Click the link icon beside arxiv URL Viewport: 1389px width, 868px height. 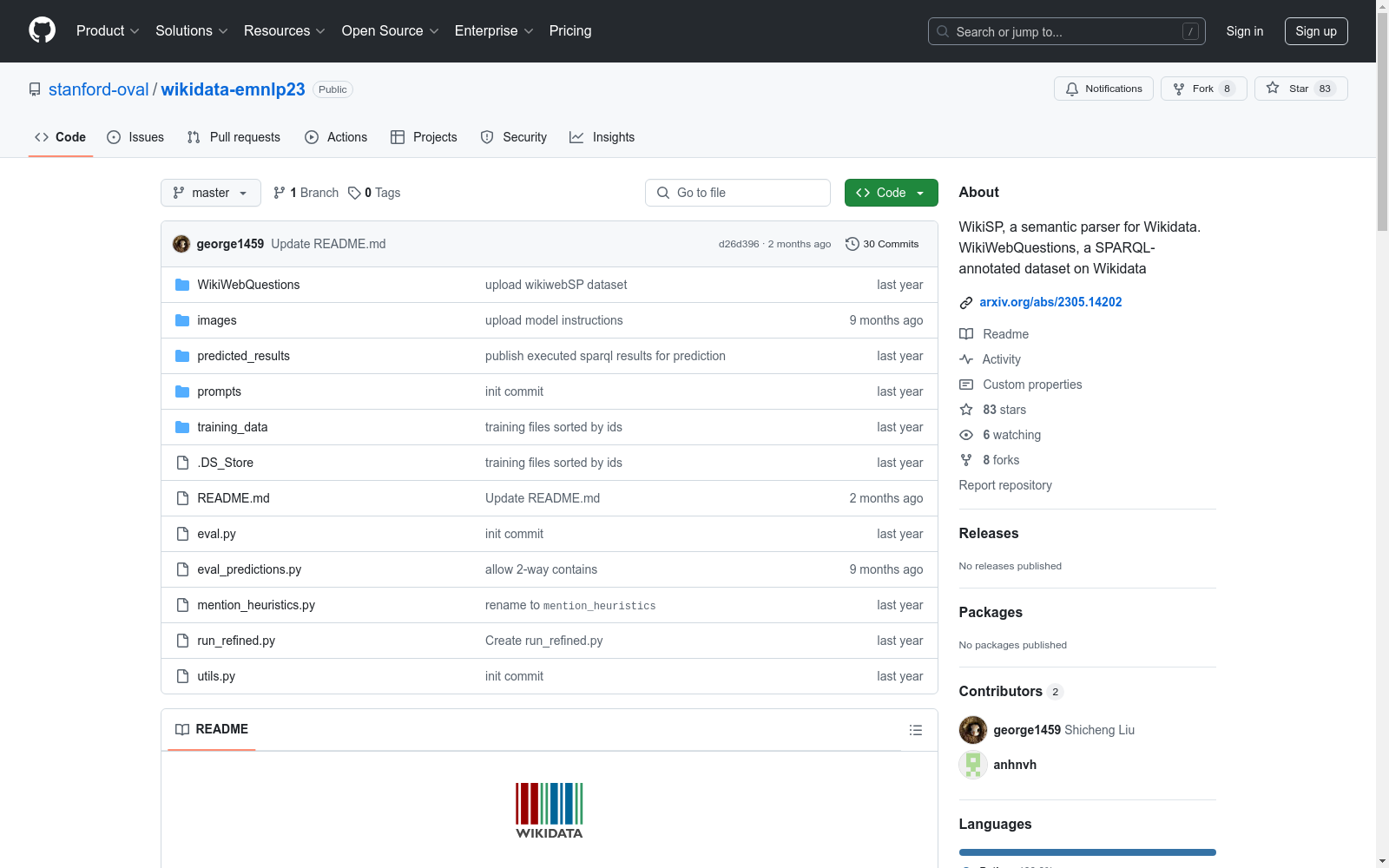pyautogui.click(x=966, y=303)
